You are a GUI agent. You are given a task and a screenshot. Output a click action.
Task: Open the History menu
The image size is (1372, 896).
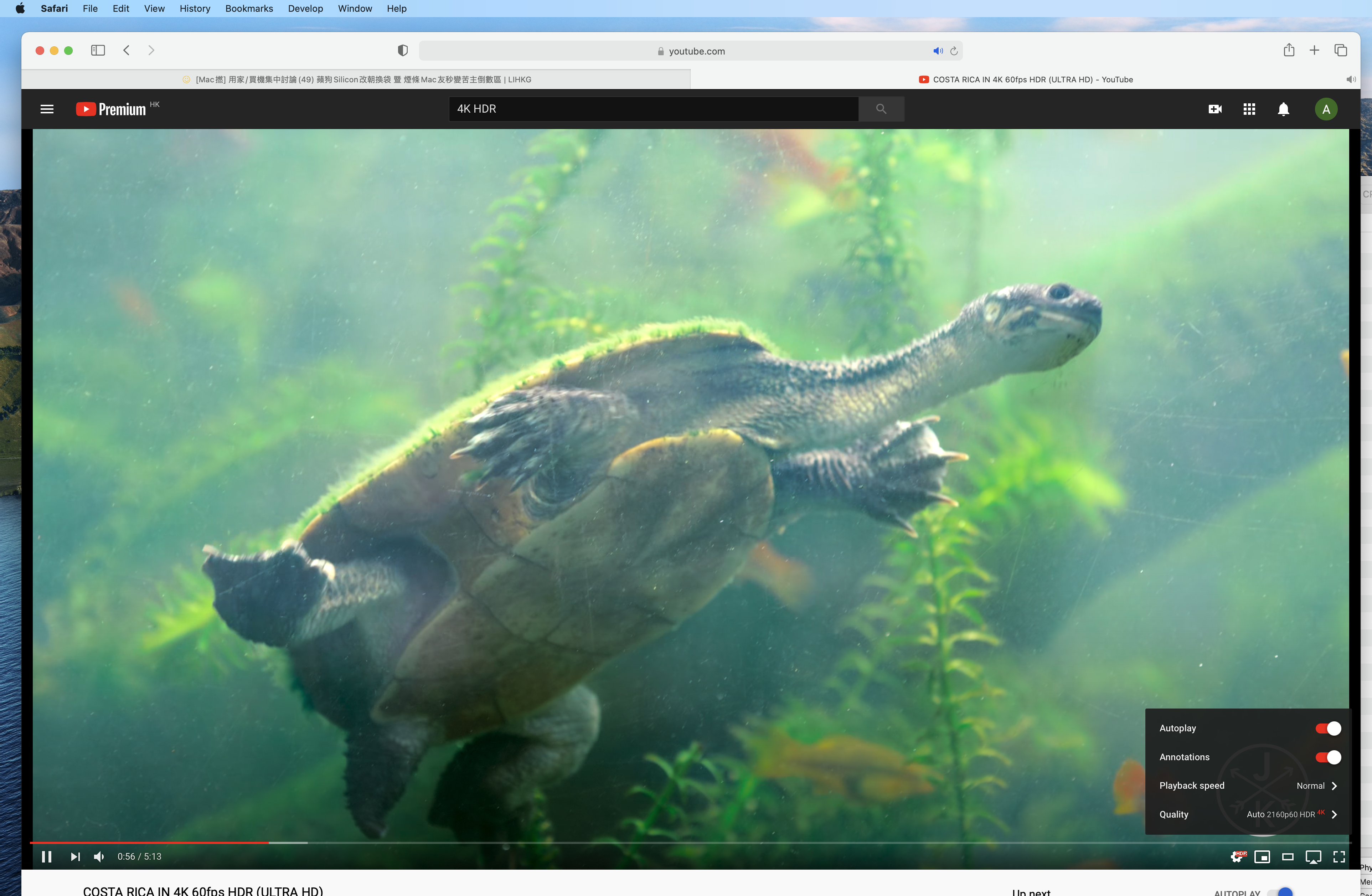tap(195, 8)
